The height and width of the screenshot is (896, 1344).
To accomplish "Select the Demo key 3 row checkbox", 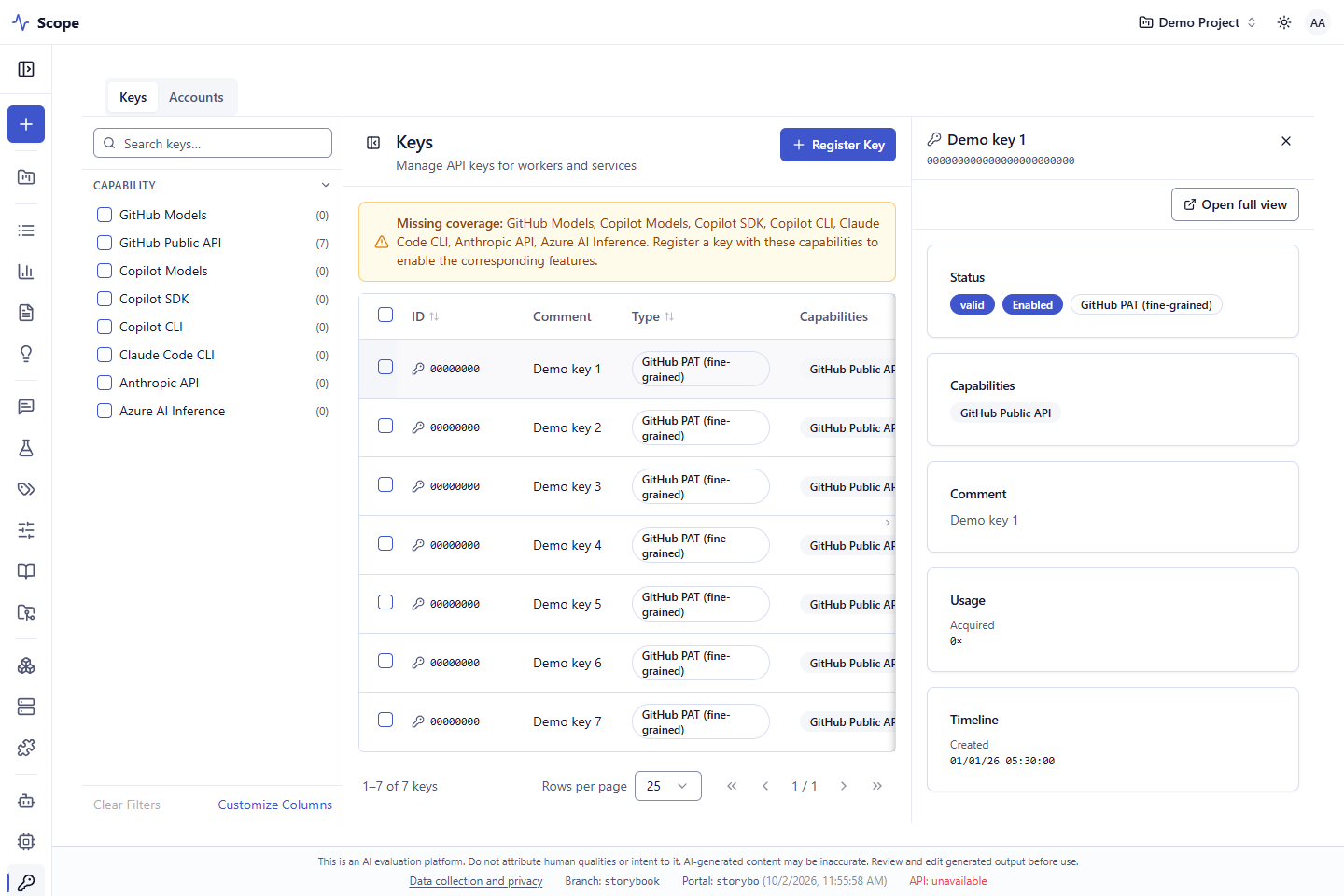I will tap(385, 484).
